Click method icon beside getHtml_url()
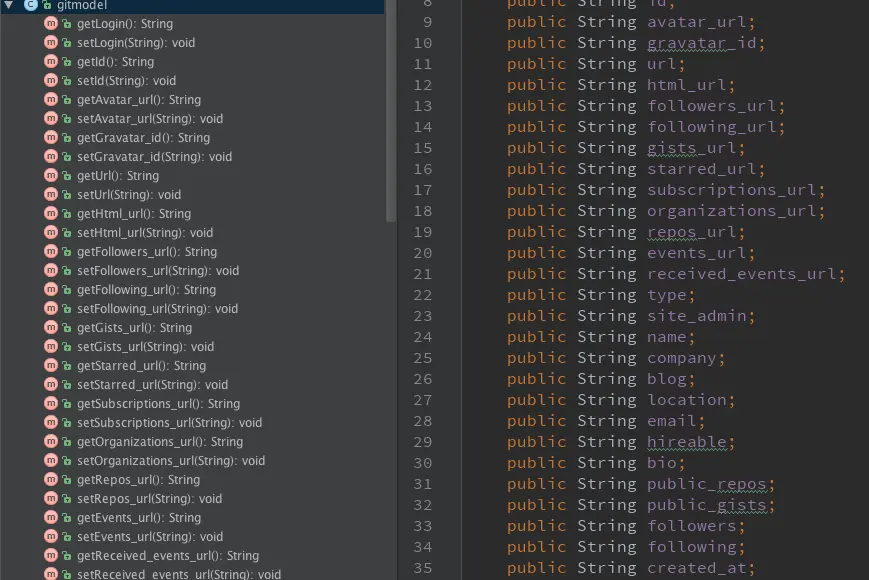The width and height of the screenshot is (869, 580). click(x=51, y=213)
